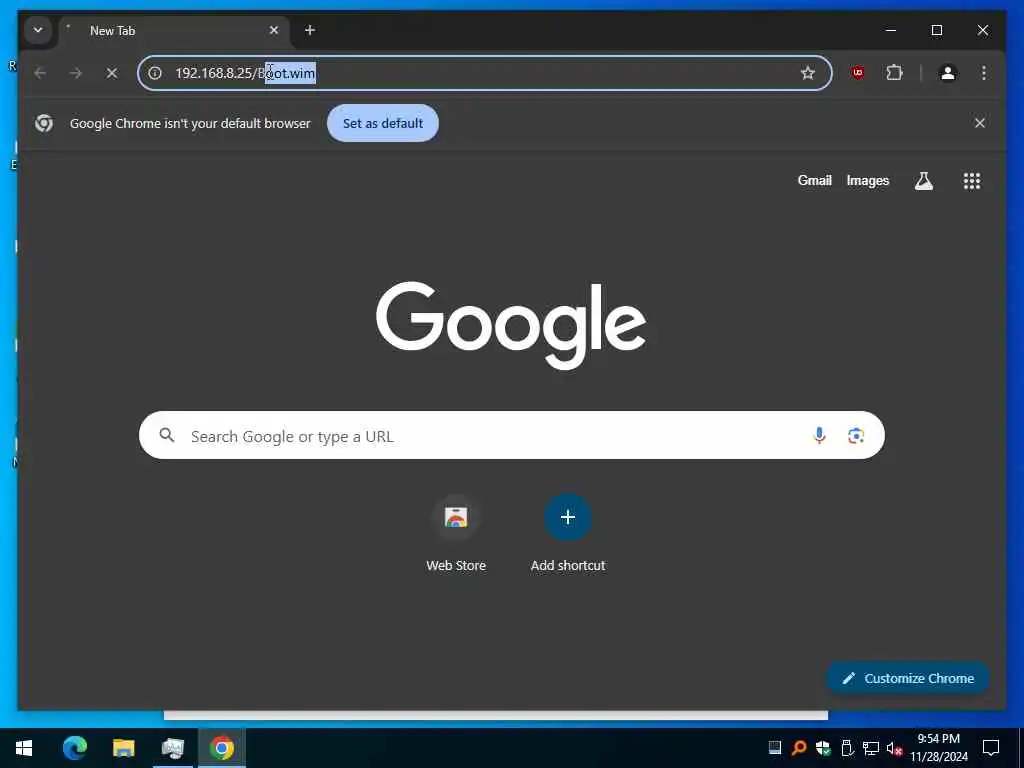Open uBlock Origin extension icon
The image size is (1024, 768).
pos(858,73)
